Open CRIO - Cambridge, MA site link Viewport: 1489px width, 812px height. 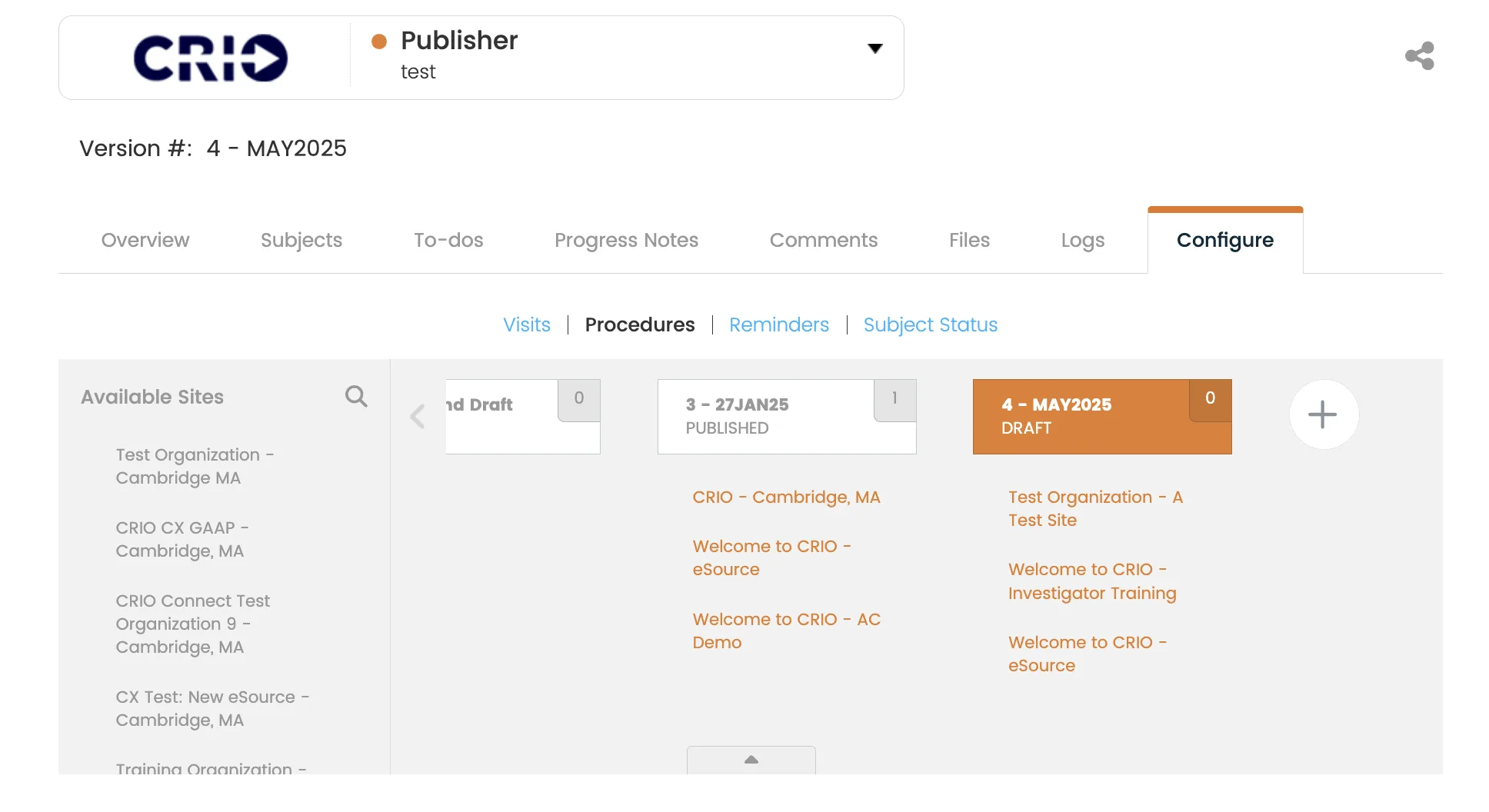786,497
